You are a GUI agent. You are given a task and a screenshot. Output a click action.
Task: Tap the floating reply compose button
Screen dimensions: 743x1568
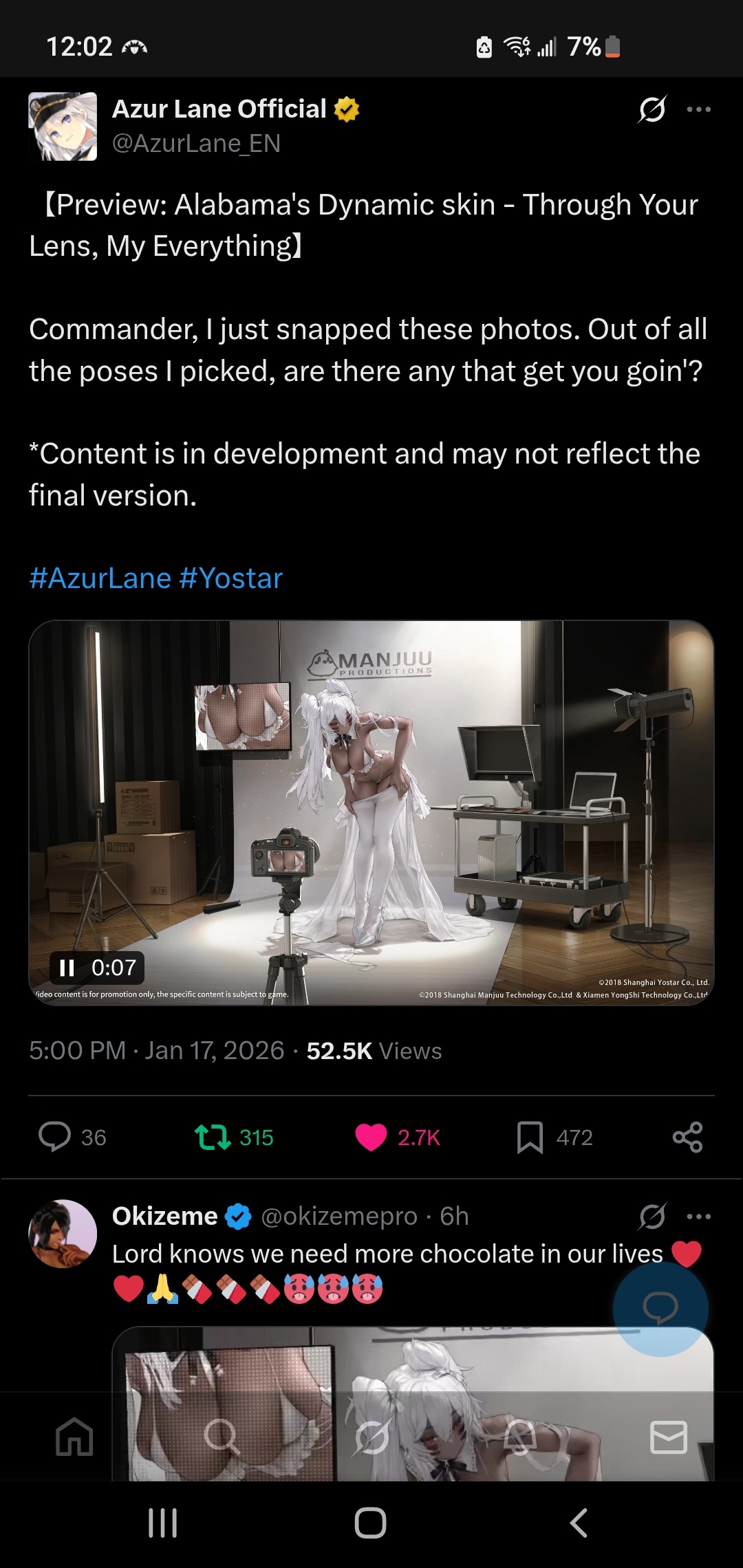click(660, 1308)
